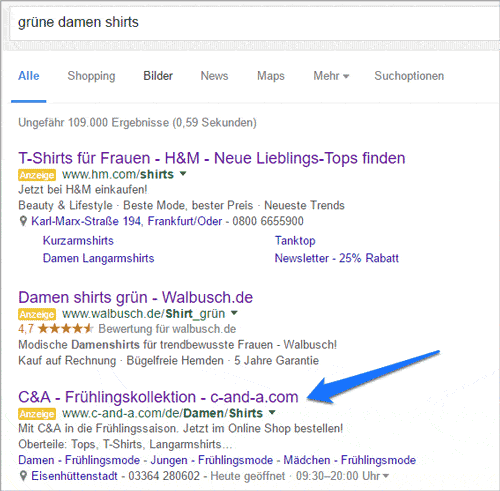Screen dimensions: 500x491
Task: Open the H&M 'T-Shirts für Frauen' ad title
Action: pyautogui.click(x=212, y=158)
